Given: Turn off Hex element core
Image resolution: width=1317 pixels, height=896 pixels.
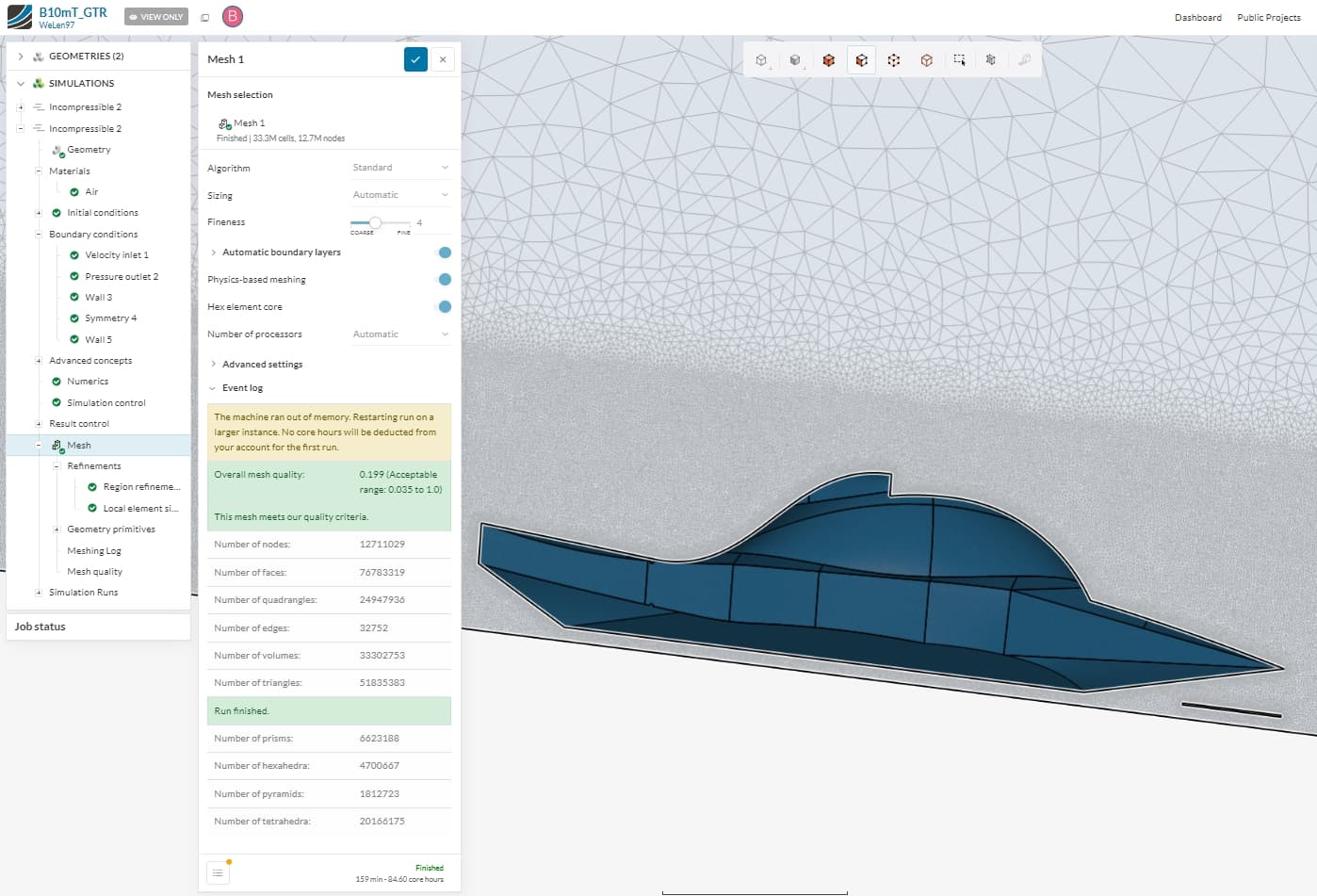Looking at the screenshot, I should coord(443,306).
